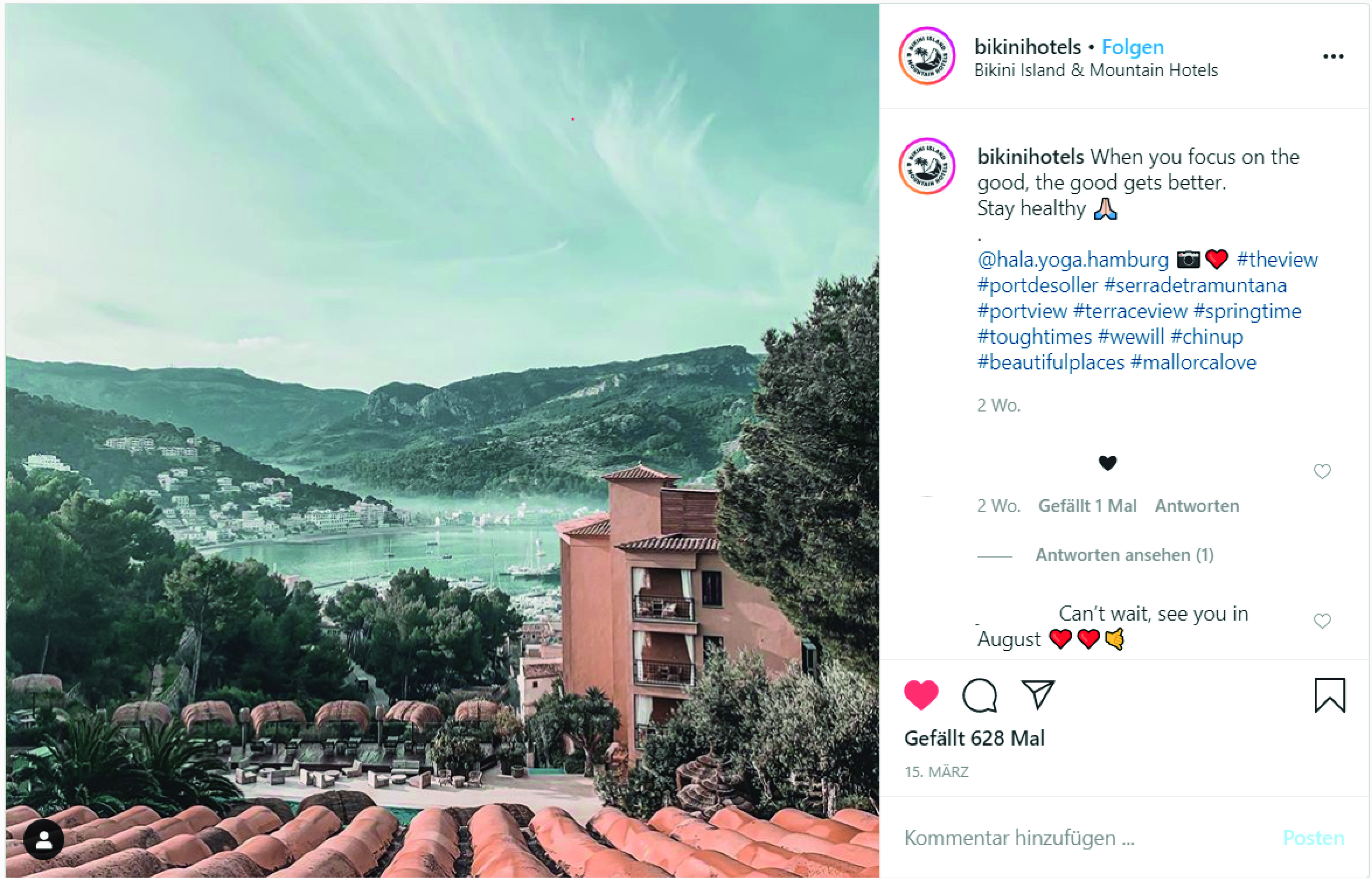Save the post with the bookmark icon
The image size is (1372, 878).
tap(1330, 695)
